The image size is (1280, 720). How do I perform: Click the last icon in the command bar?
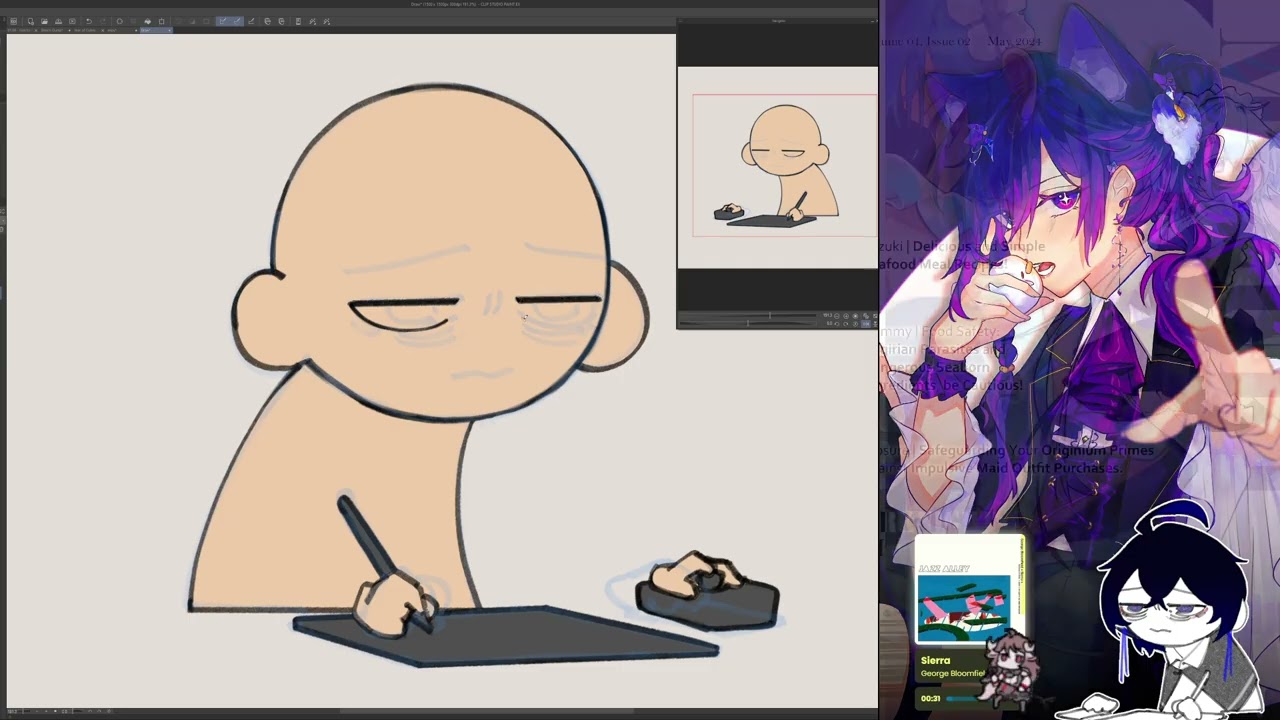tap(327, 21)
